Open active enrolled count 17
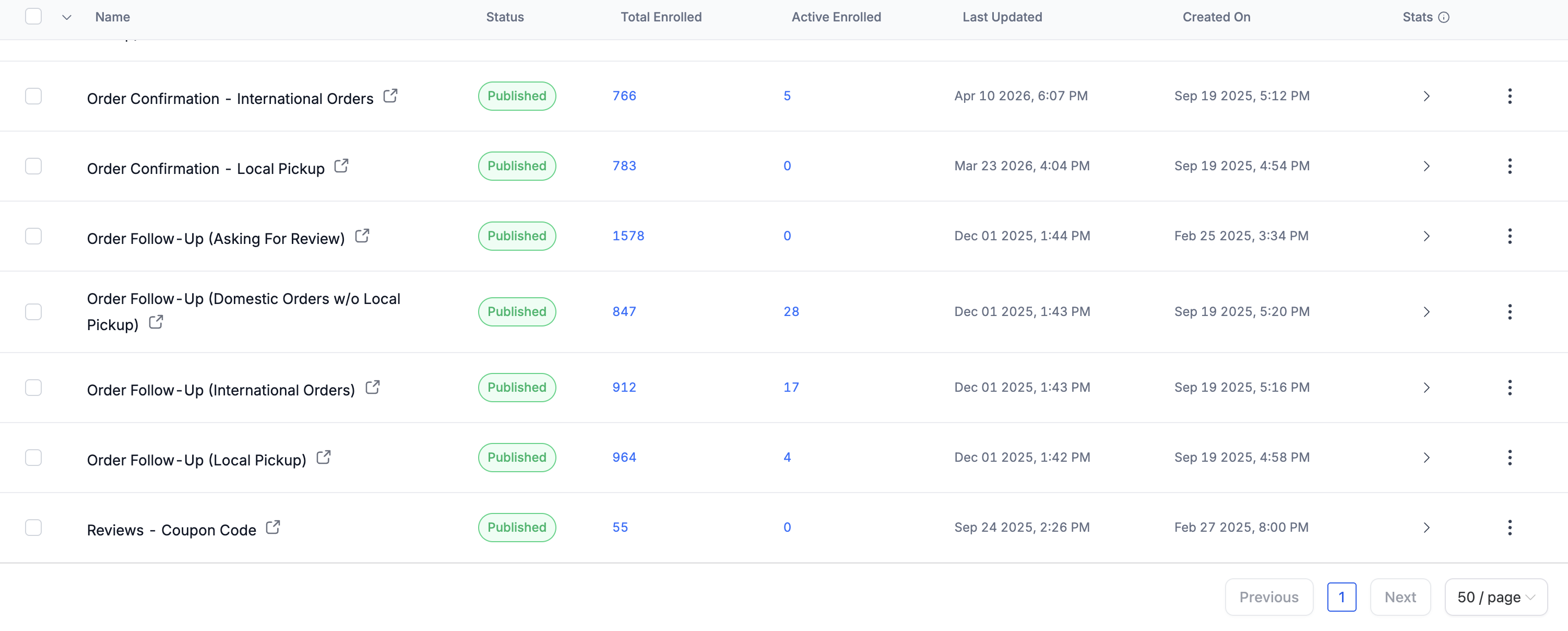Screen dimensions: 1568x631 (791, 388)
